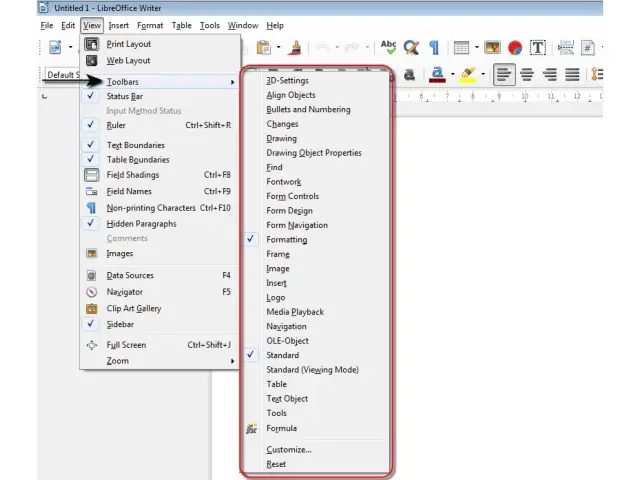Click the horizontal ruler

click(498, 97)
